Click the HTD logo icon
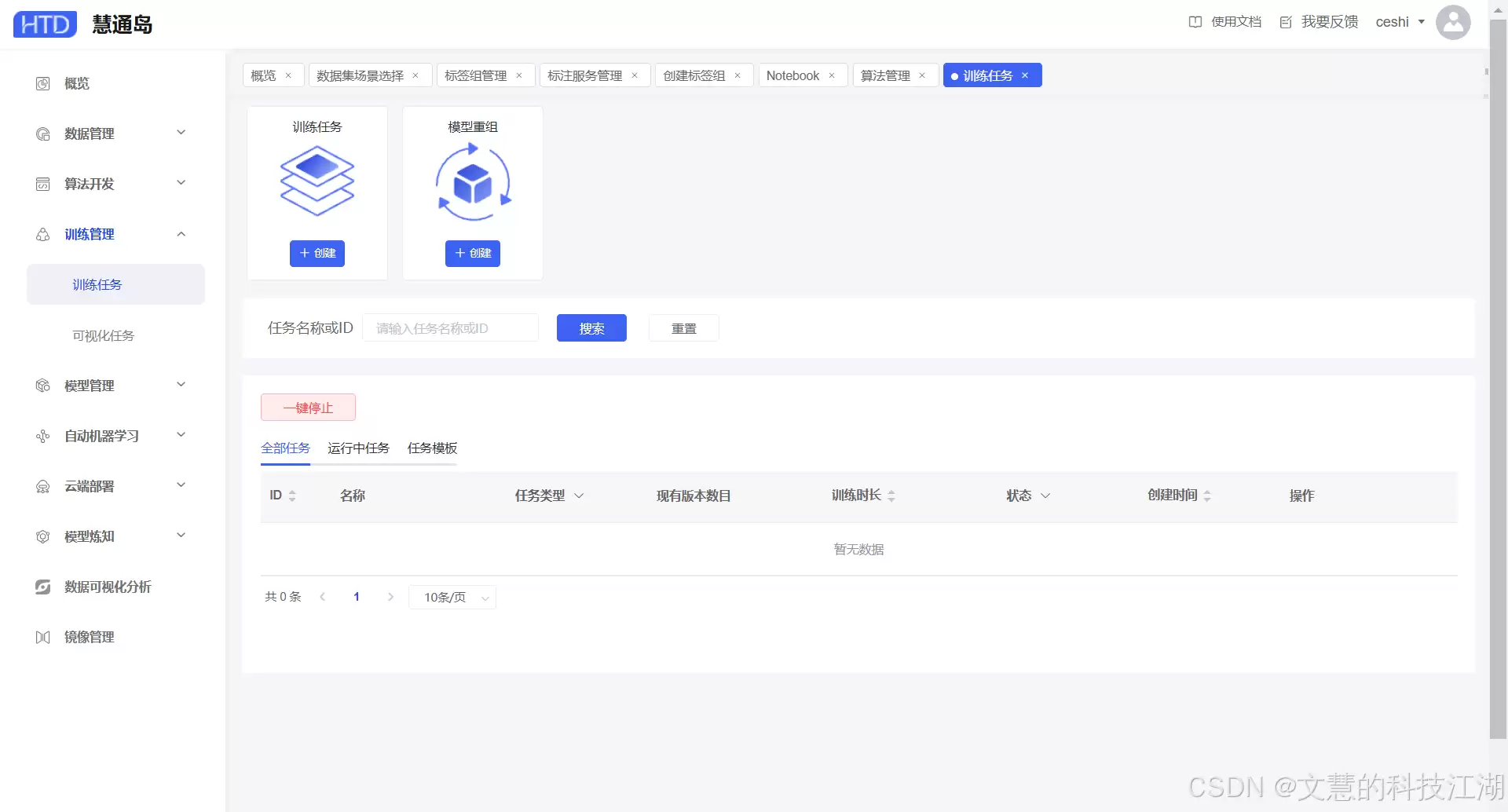Image resolution: width=1508 pixels, height=812 pixels. point(45,24)
